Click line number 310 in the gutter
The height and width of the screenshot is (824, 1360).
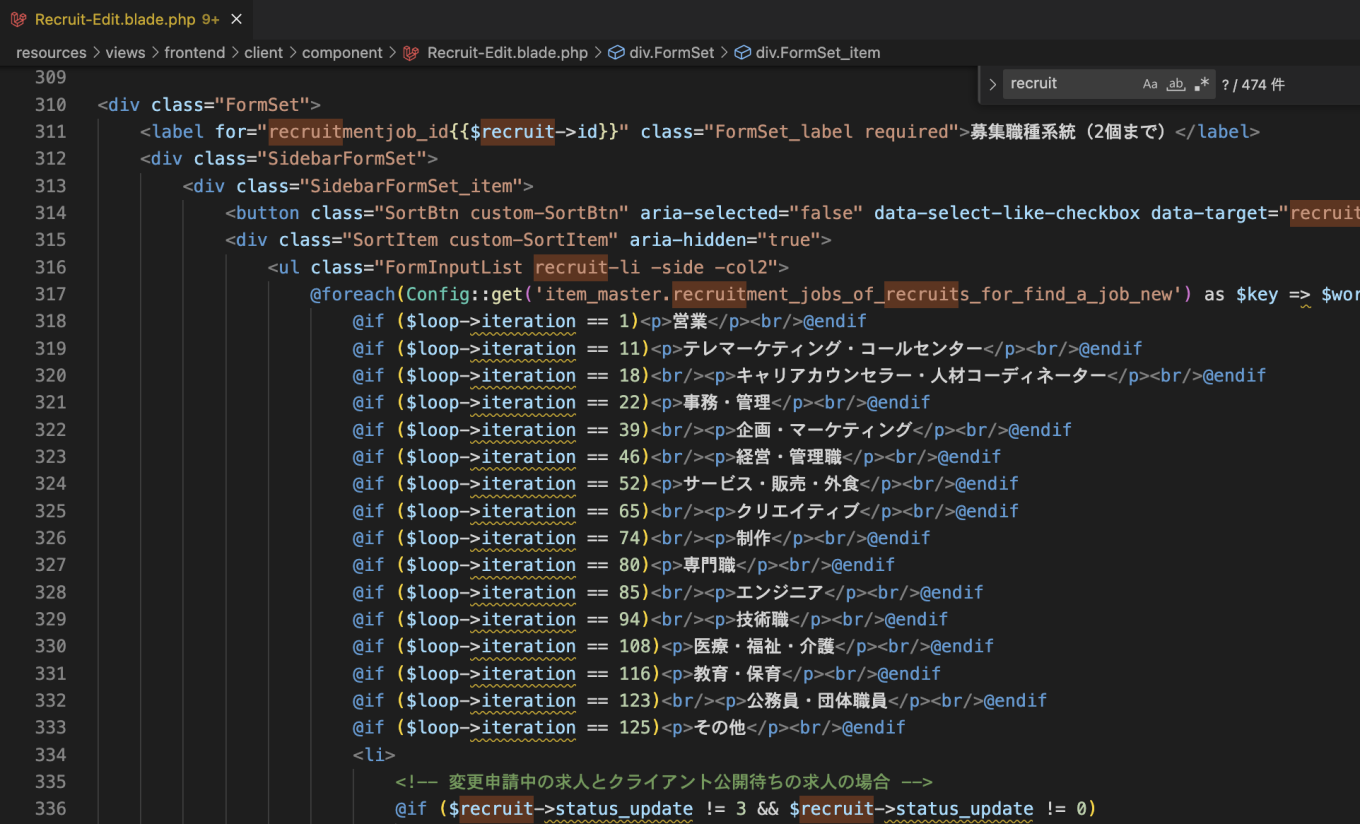[50, 105]
